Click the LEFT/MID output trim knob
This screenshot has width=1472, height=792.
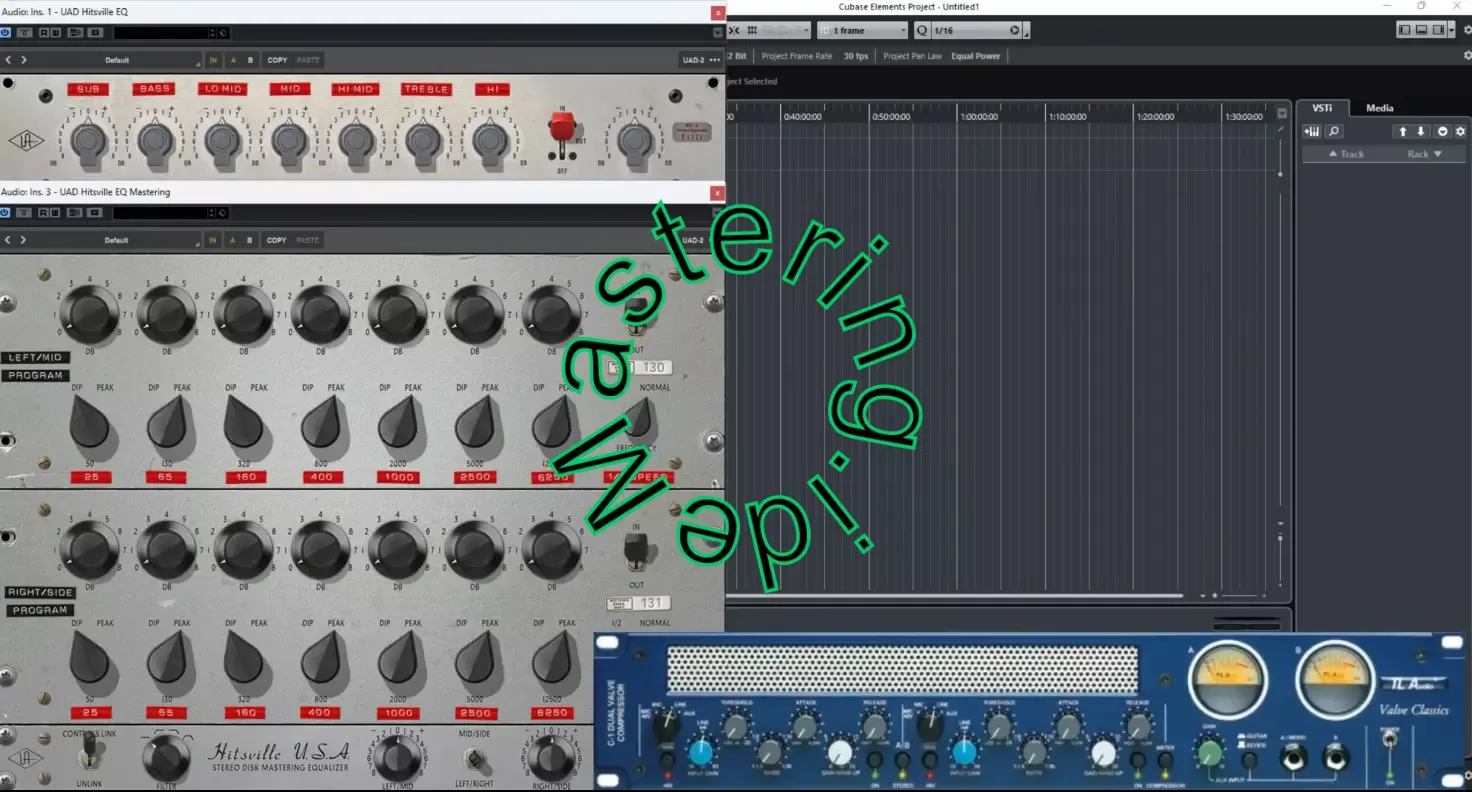(396, 758)
